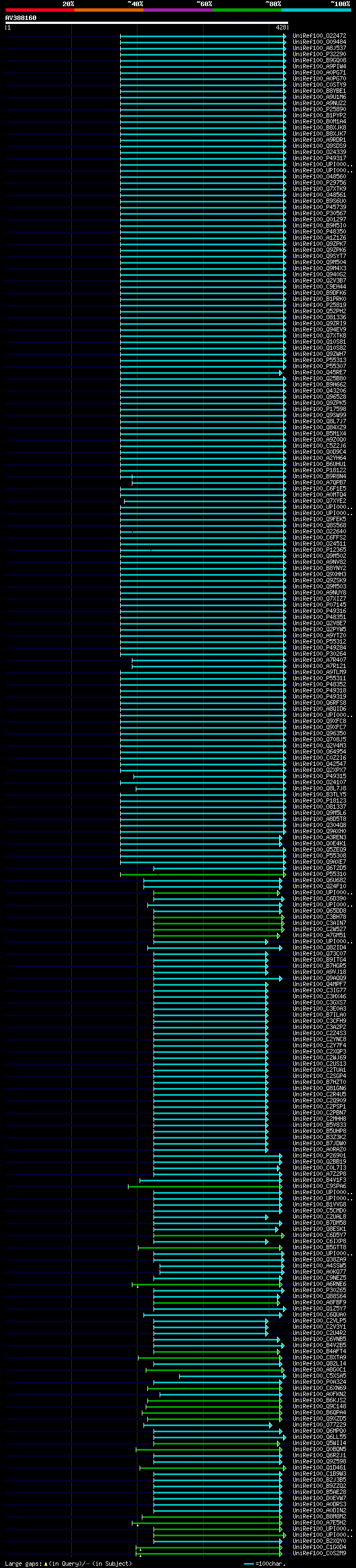Click hit label UniRef100_B5AE28

tap(319, 1491)
